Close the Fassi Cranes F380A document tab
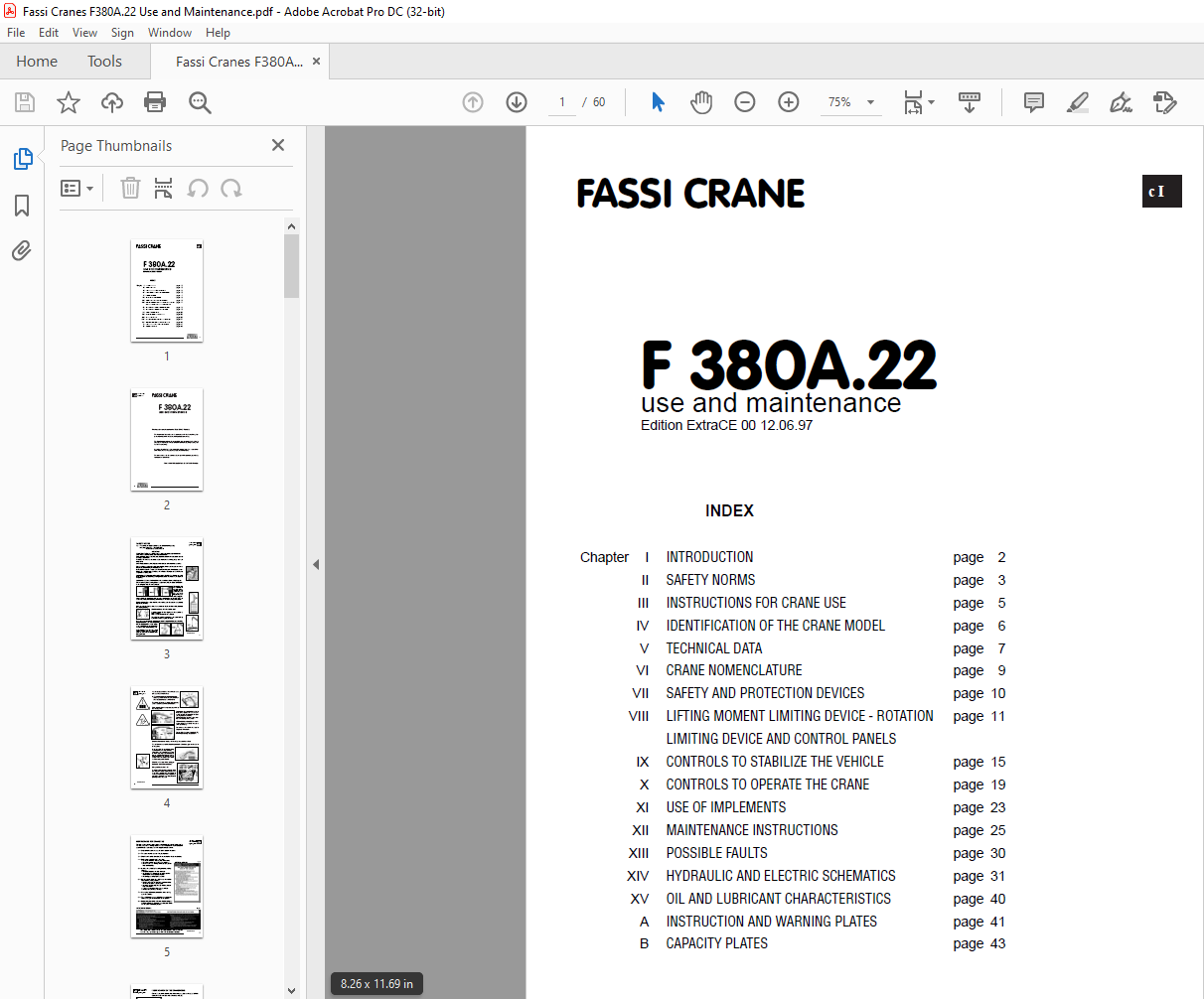Screen dimensions: 1204x999 coord(316,62)
